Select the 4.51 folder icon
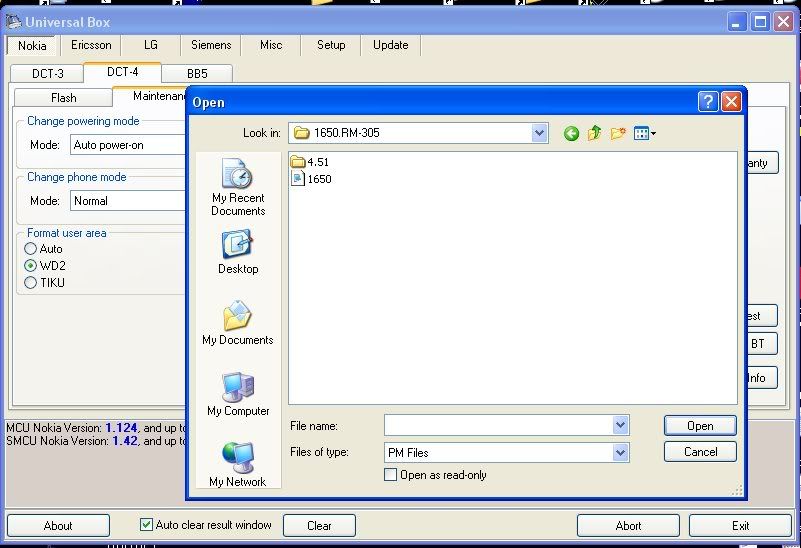Image resolution: width=801 pixels, height=548 pixels. click(x=298, y=162)
